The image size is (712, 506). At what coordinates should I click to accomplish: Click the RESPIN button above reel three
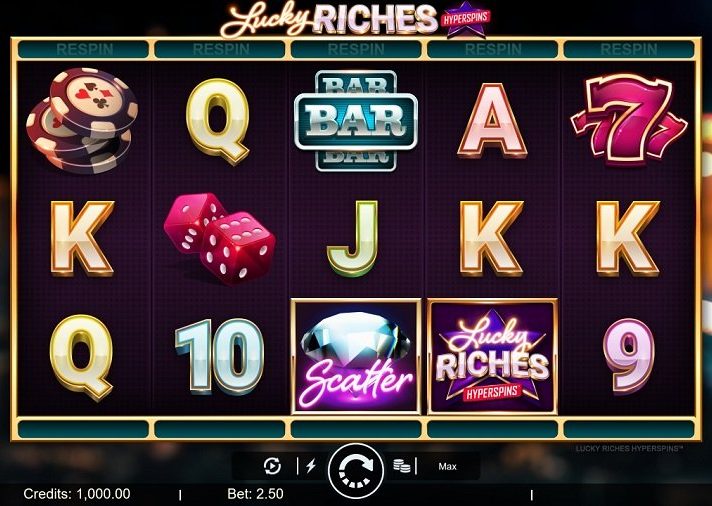click(356, 49)
